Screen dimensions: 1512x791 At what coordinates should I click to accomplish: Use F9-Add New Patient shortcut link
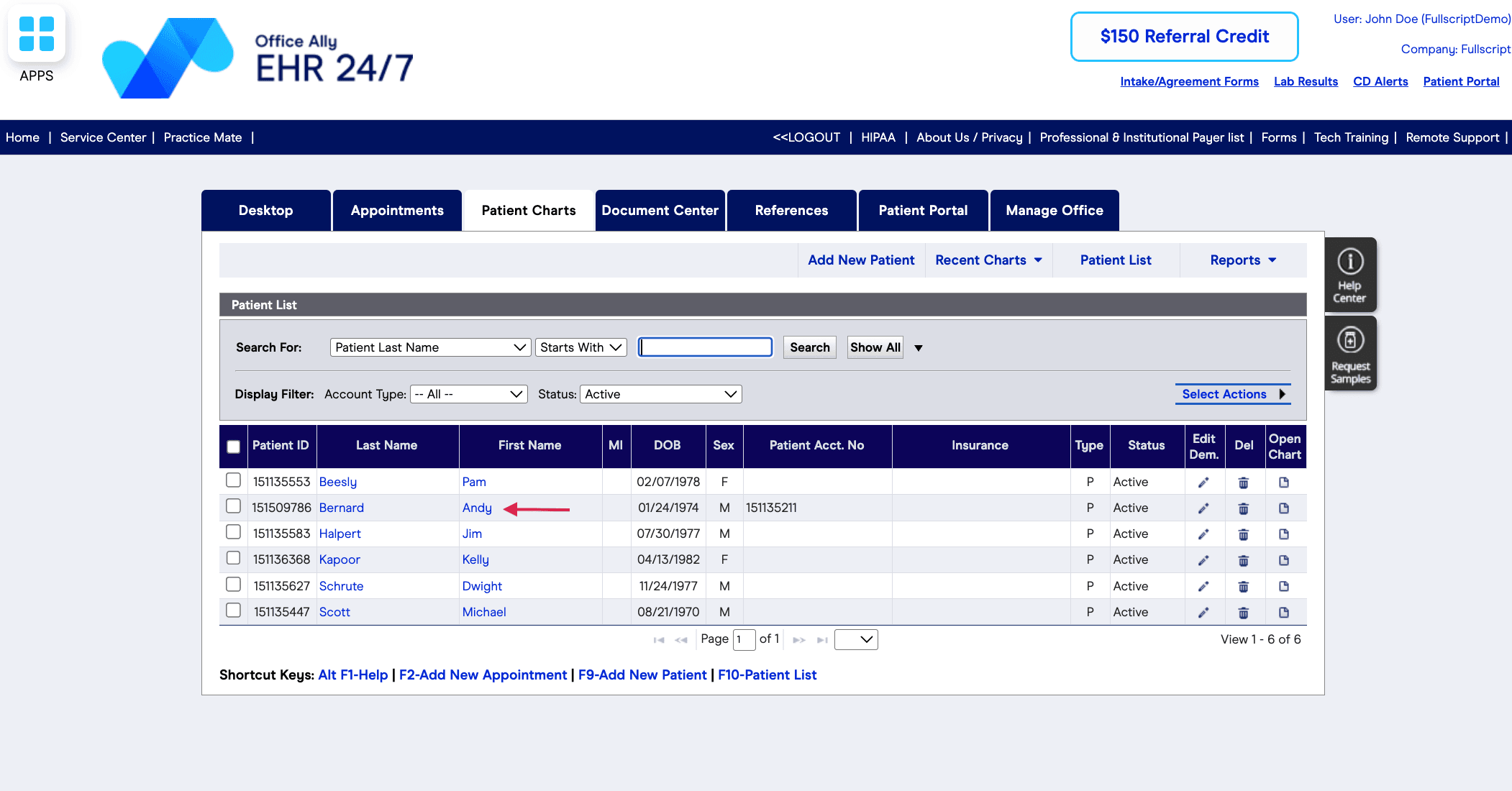coord(642,675)
